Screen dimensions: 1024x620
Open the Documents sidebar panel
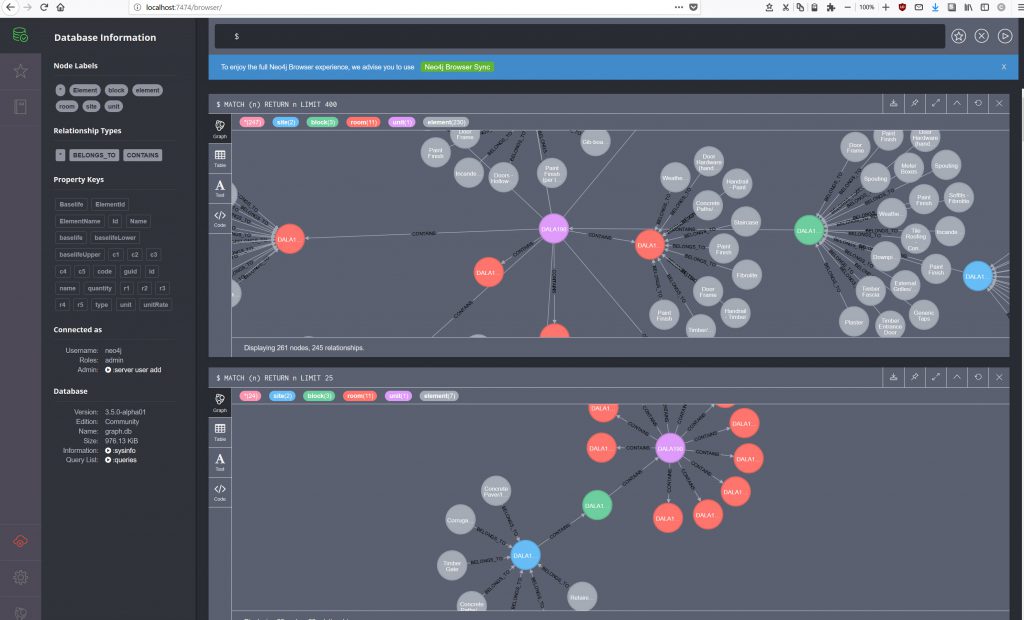click(x=20, y=107)
